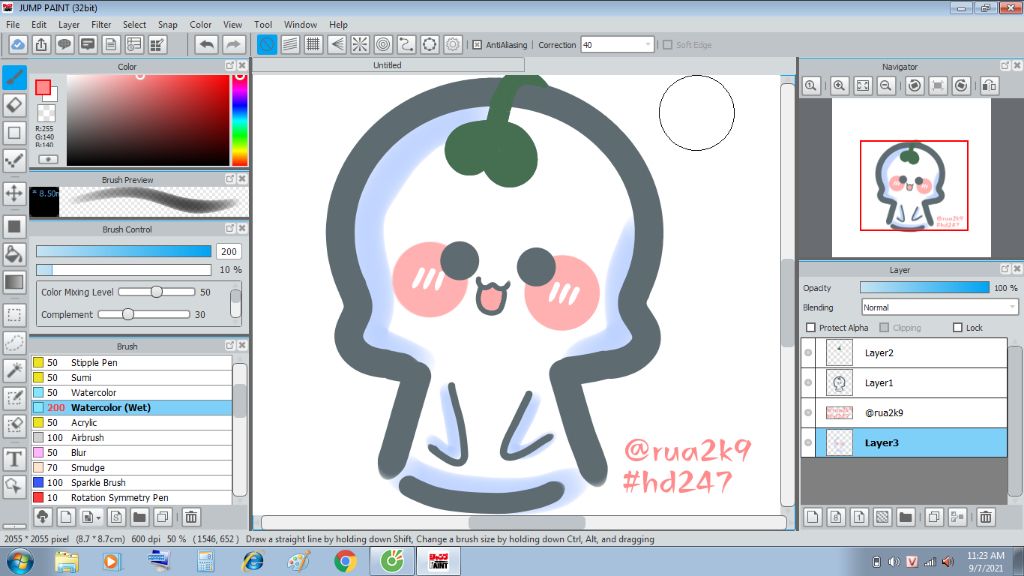Screen dimensions: 1024x576
Task: Click the Undo arrow in toolbar
Action: click(206, 44)
